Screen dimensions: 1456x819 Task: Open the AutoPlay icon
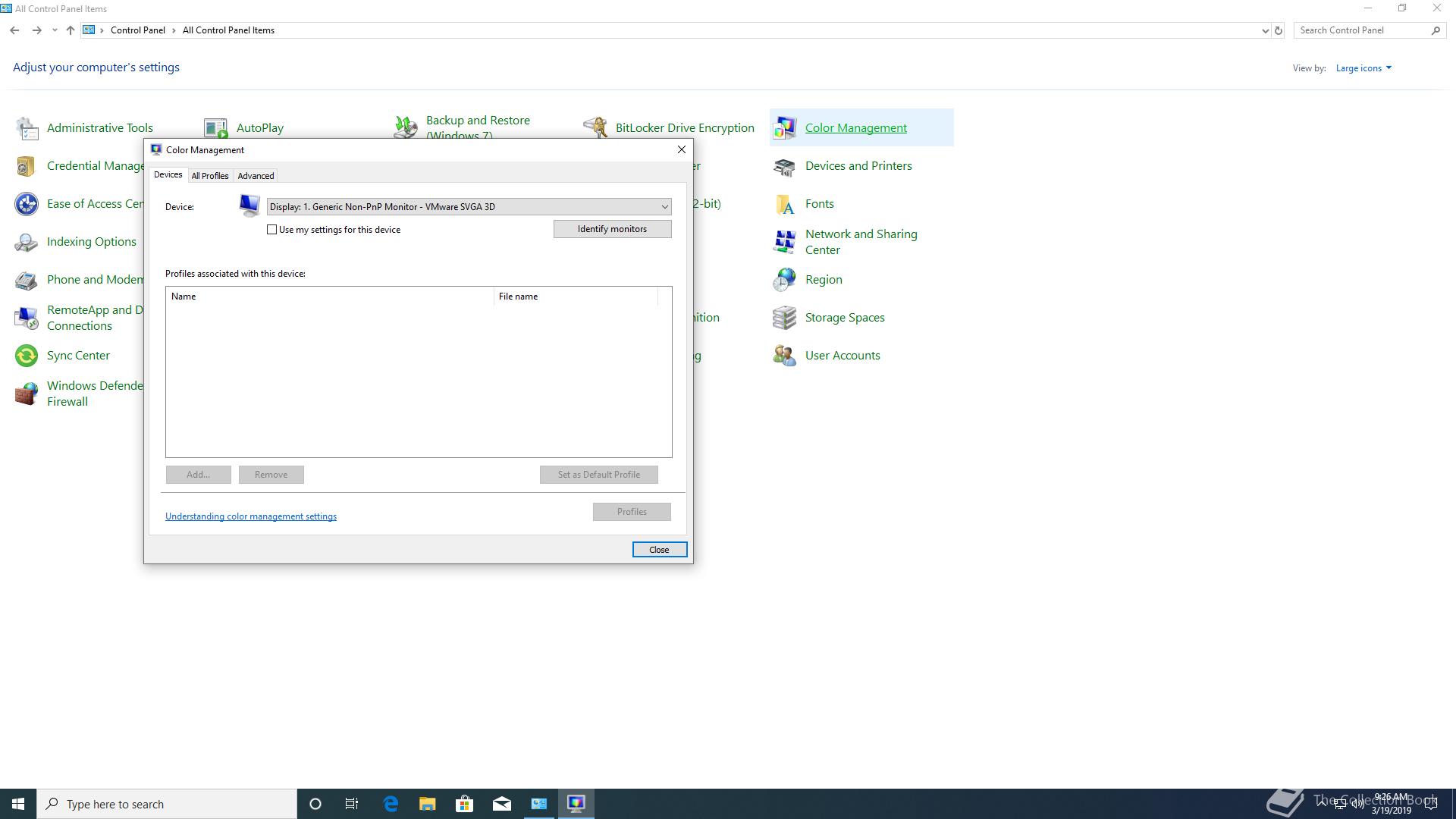coord(216,128)
